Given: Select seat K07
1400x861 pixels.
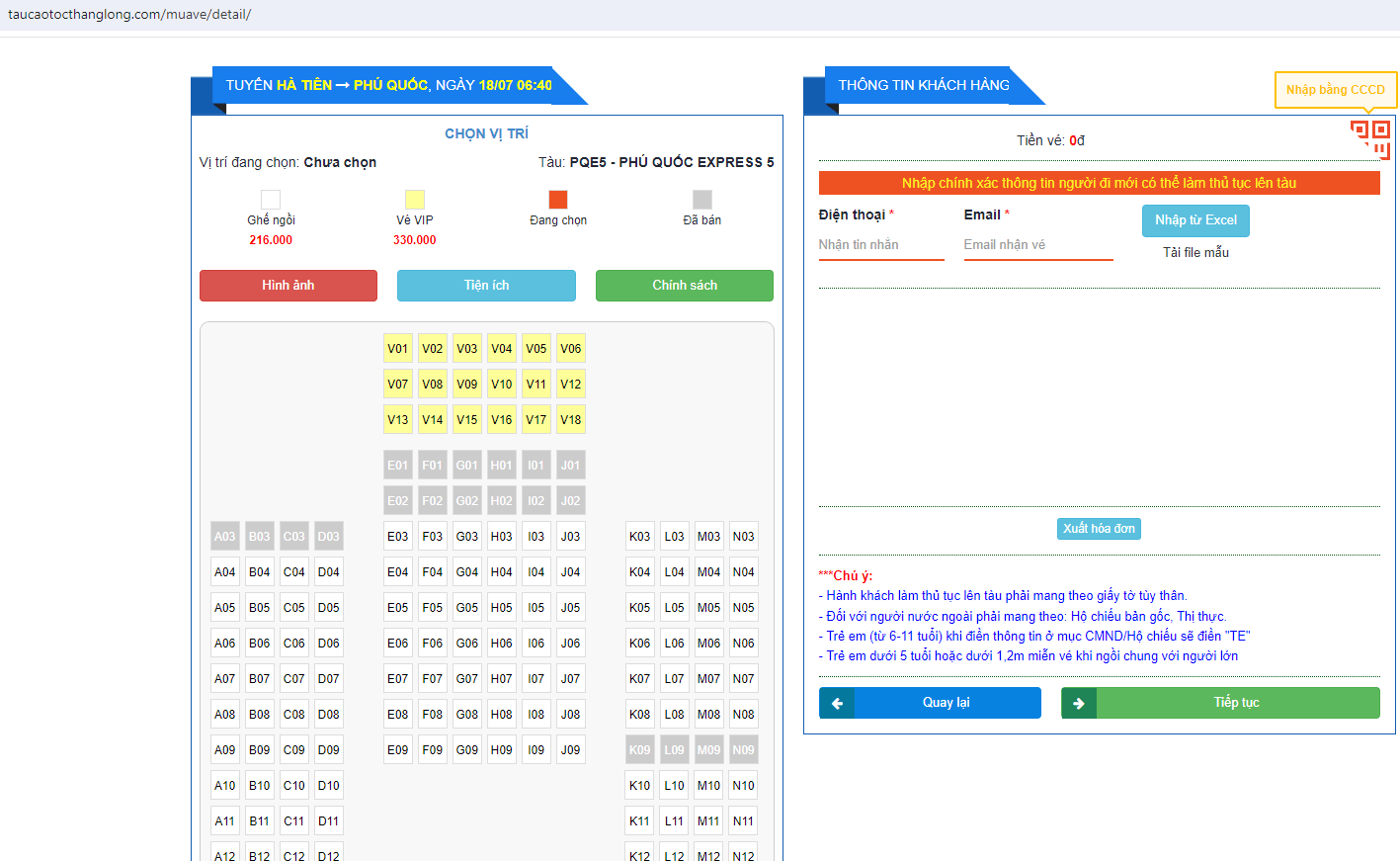Looking at the screenshot, I should [640, 679].
